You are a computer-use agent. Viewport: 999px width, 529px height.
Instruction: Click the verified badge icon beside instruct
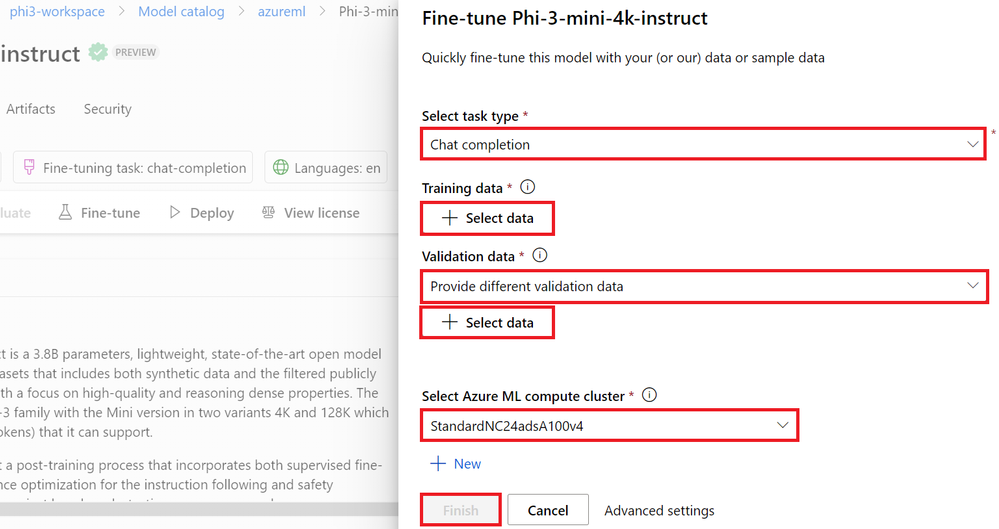(x=97, y=53)
